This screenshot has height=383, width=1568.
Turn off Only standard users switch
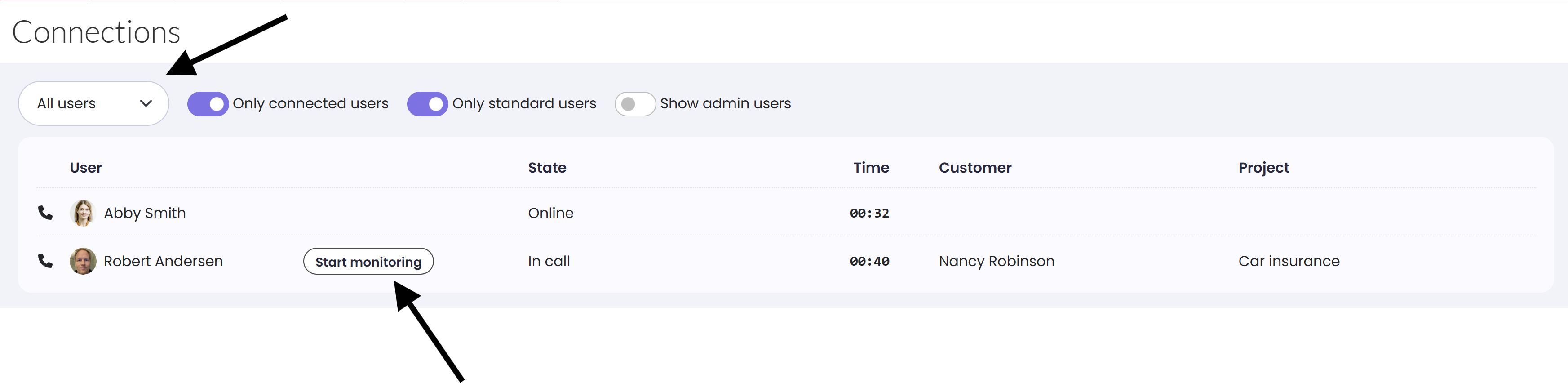(x=427, y=104)
